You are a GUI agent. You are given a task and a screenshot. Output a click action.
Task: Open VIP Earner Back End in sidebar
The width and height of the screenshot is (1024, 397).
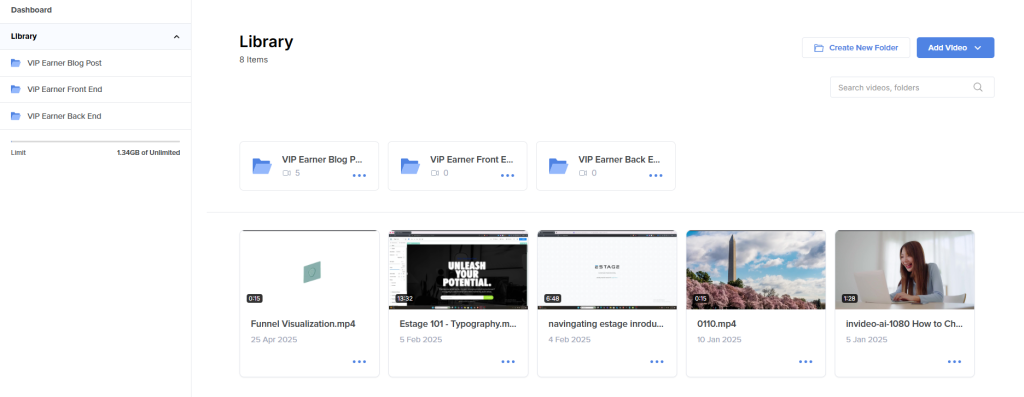click(x=95, y=116)
